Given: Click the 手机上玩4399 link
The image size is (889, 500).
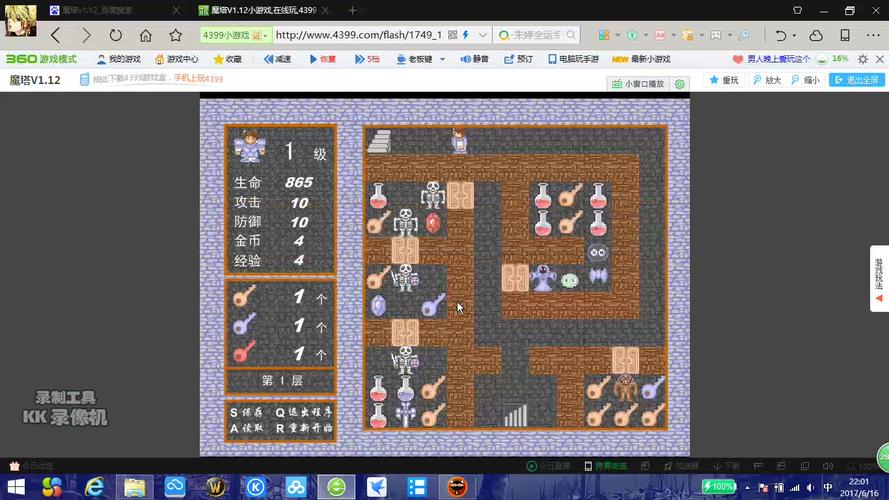Looking at the screenshot, I should tap(198, 79).
